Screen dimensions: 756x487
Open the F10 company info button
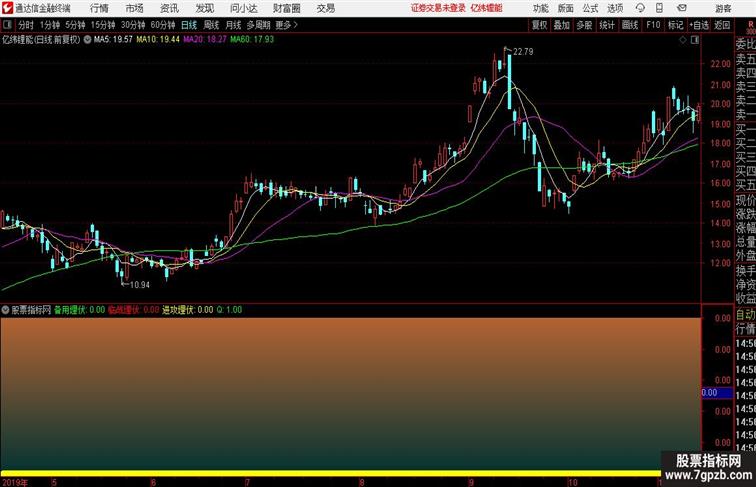653,25
